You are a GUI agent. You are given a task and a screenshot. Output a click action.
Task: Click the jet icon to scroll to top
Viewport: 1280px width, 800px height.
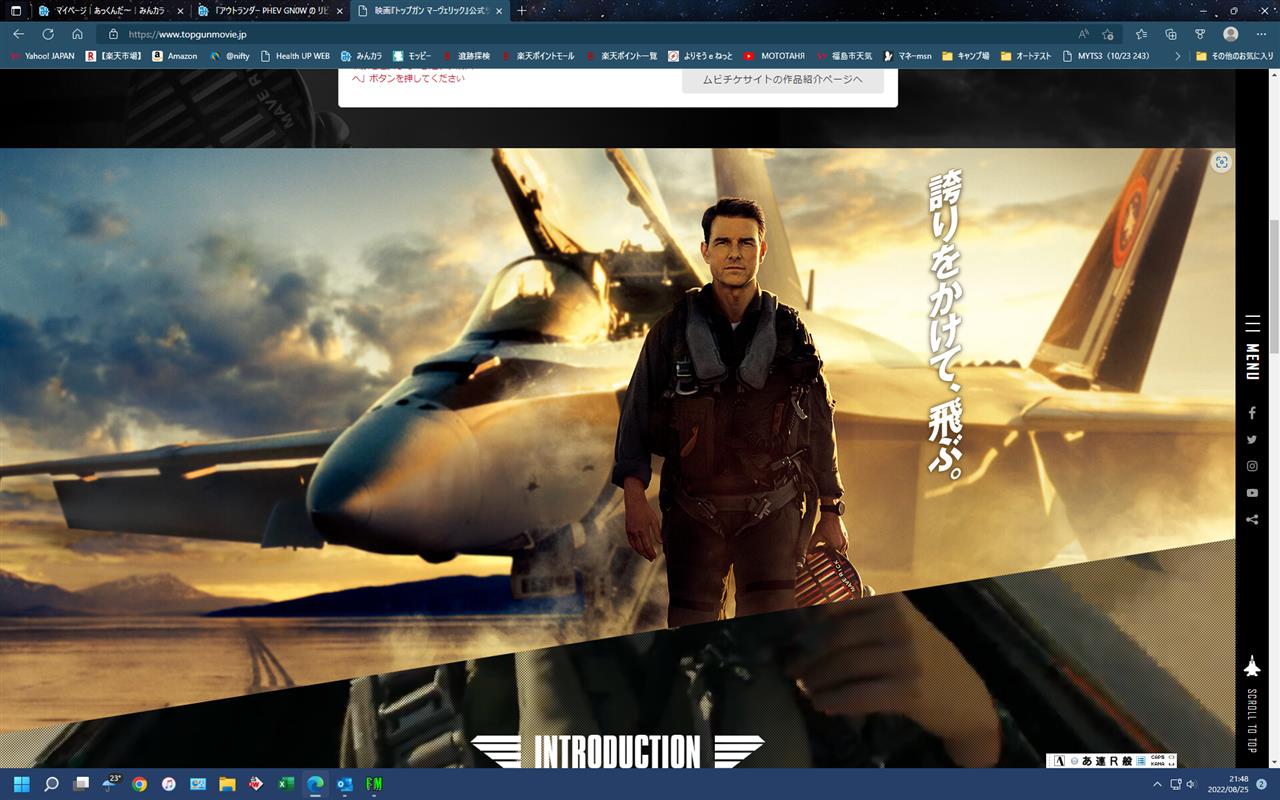(1252, 666)
